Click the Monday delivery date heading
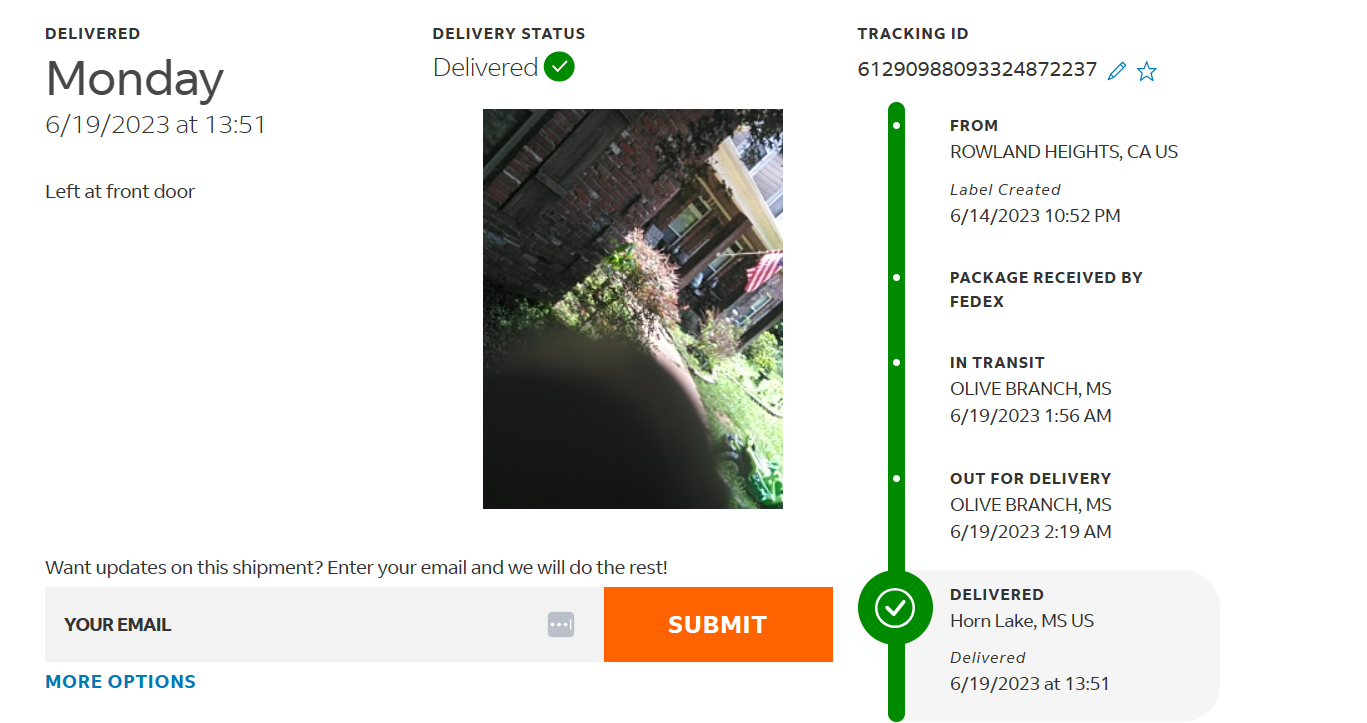The image size is (1367, 723). click(135, 78)
